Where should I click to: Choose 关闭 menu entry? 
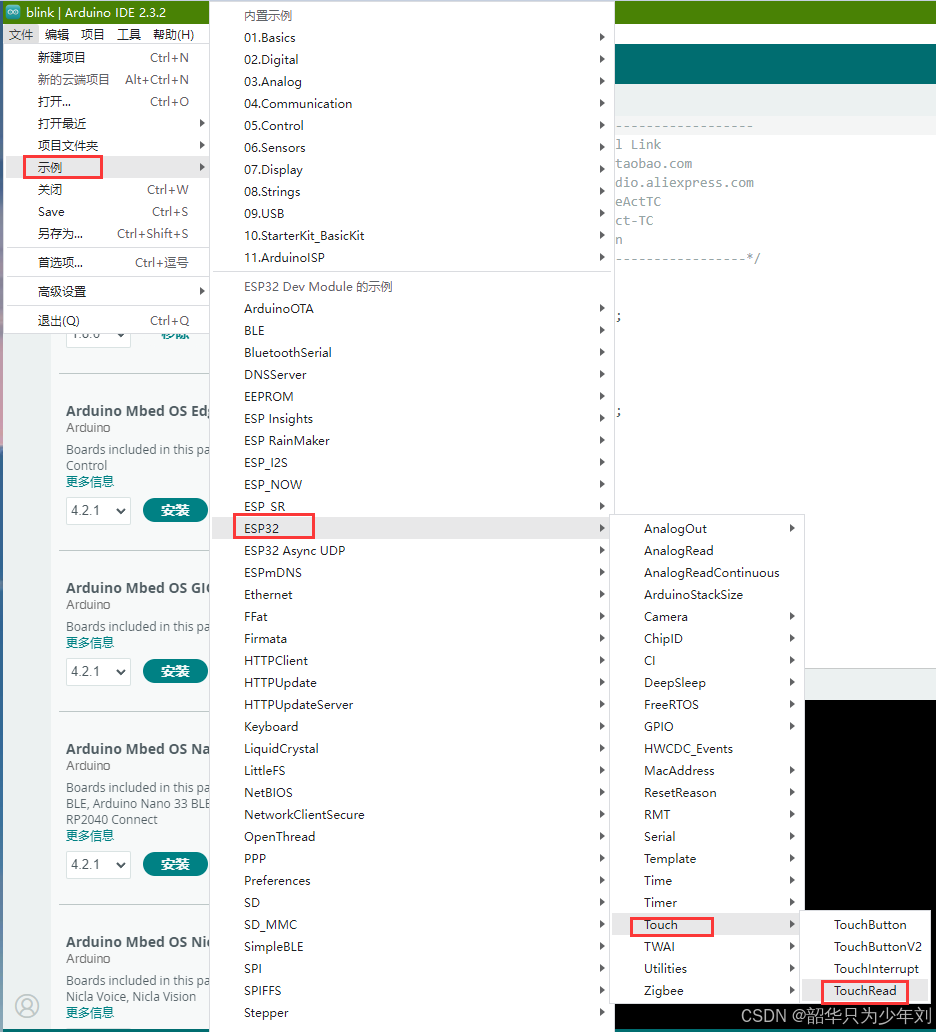point(107,190)
